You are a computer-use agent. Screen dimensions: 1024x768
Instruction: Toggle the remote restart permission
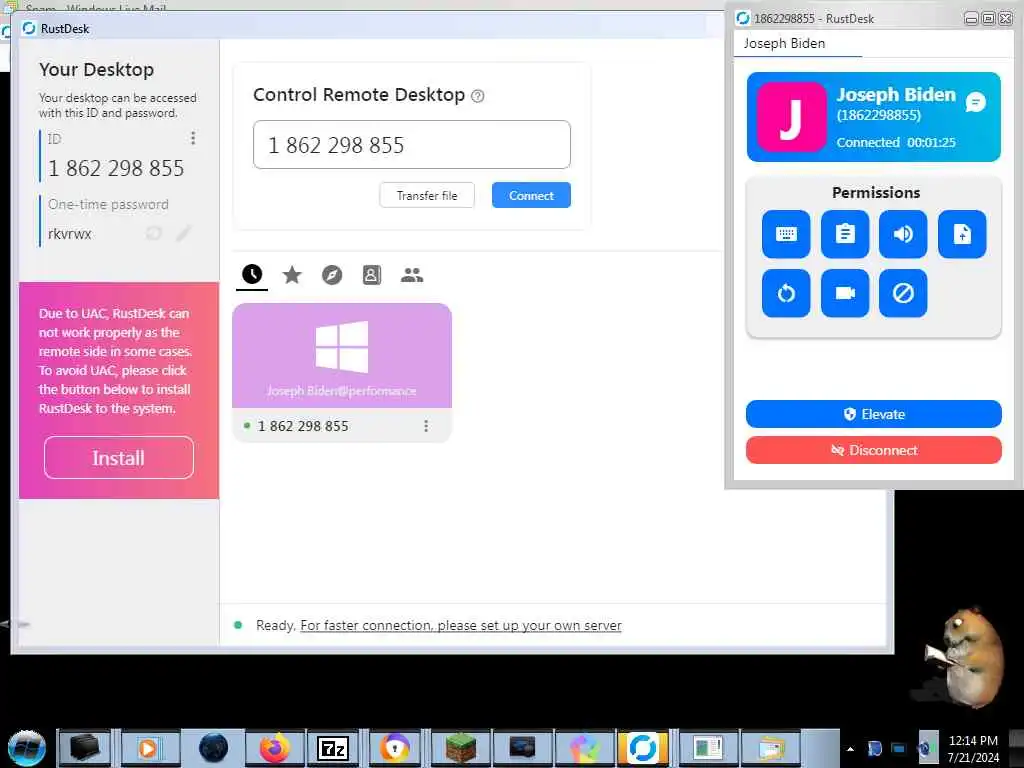[x=786, y=293]
